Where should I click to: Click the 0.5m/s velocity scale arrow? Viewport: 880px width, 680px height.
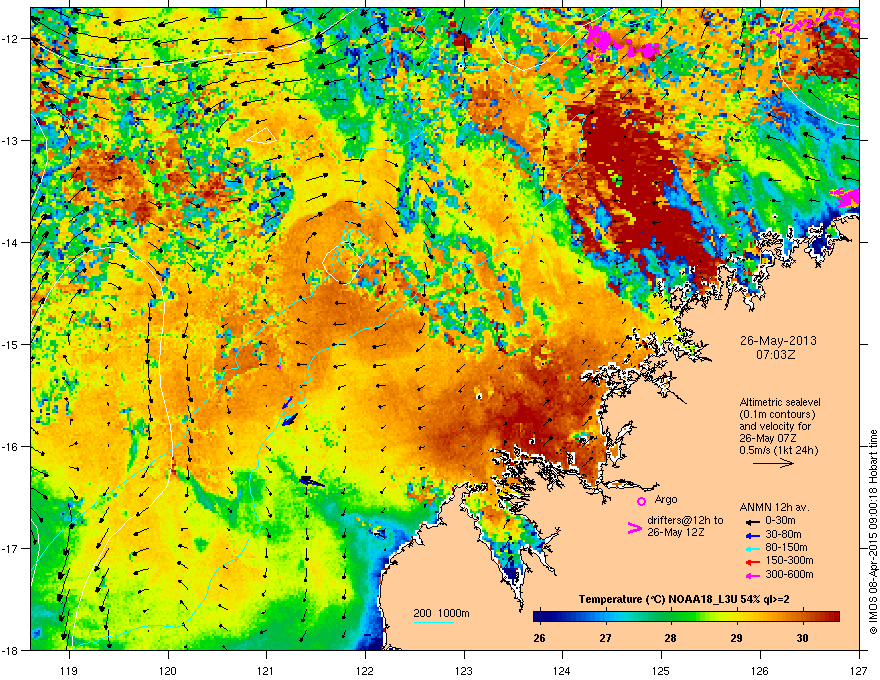(773, 463)
